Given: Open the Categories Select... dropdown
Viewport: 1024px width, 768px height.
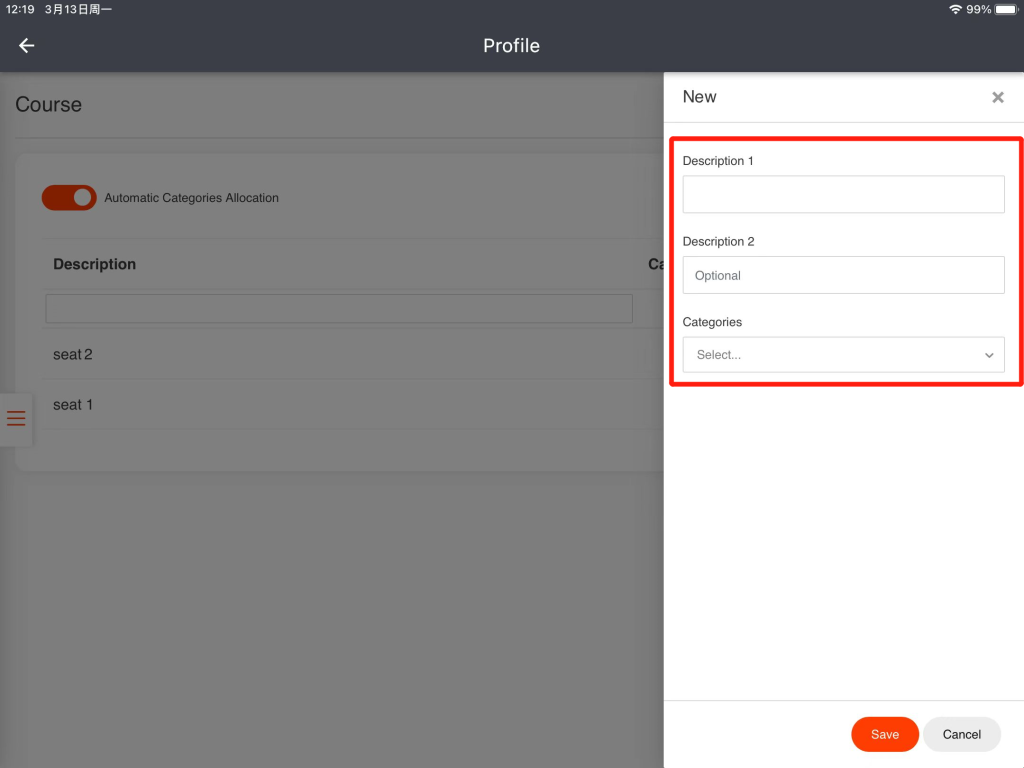Looking at the screenshot, I should point(832,355).
